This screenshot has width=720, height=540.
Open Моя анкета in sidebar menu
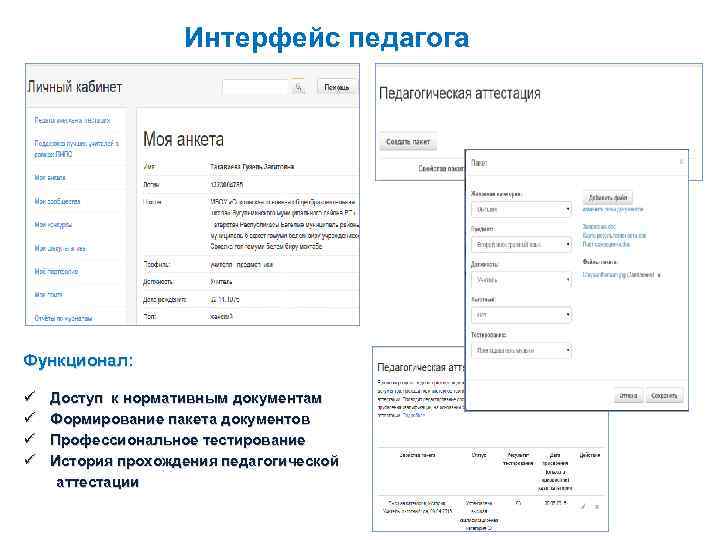coord(50,178)
